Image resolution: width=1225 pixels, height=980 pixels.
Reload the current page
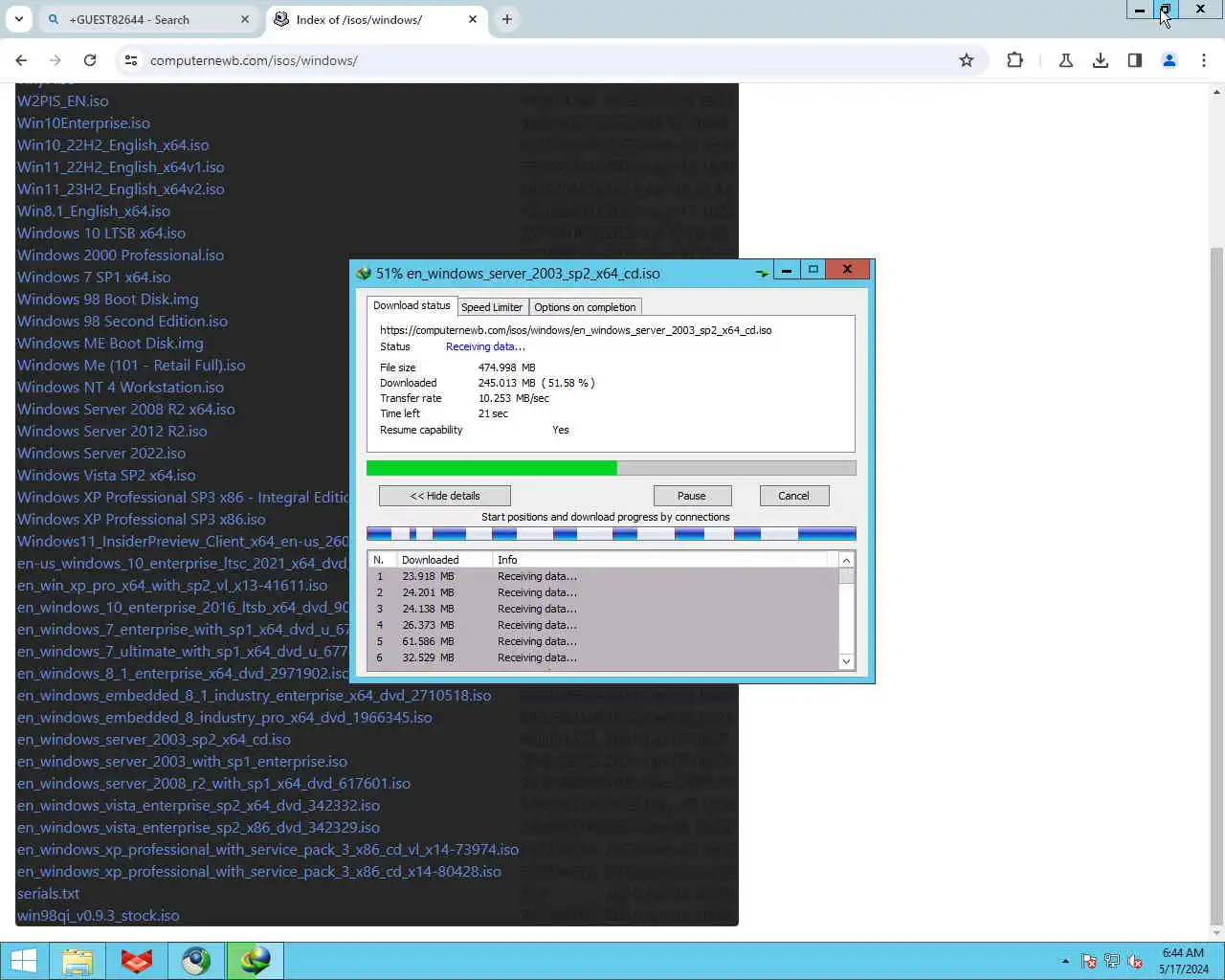pos(90,60)
